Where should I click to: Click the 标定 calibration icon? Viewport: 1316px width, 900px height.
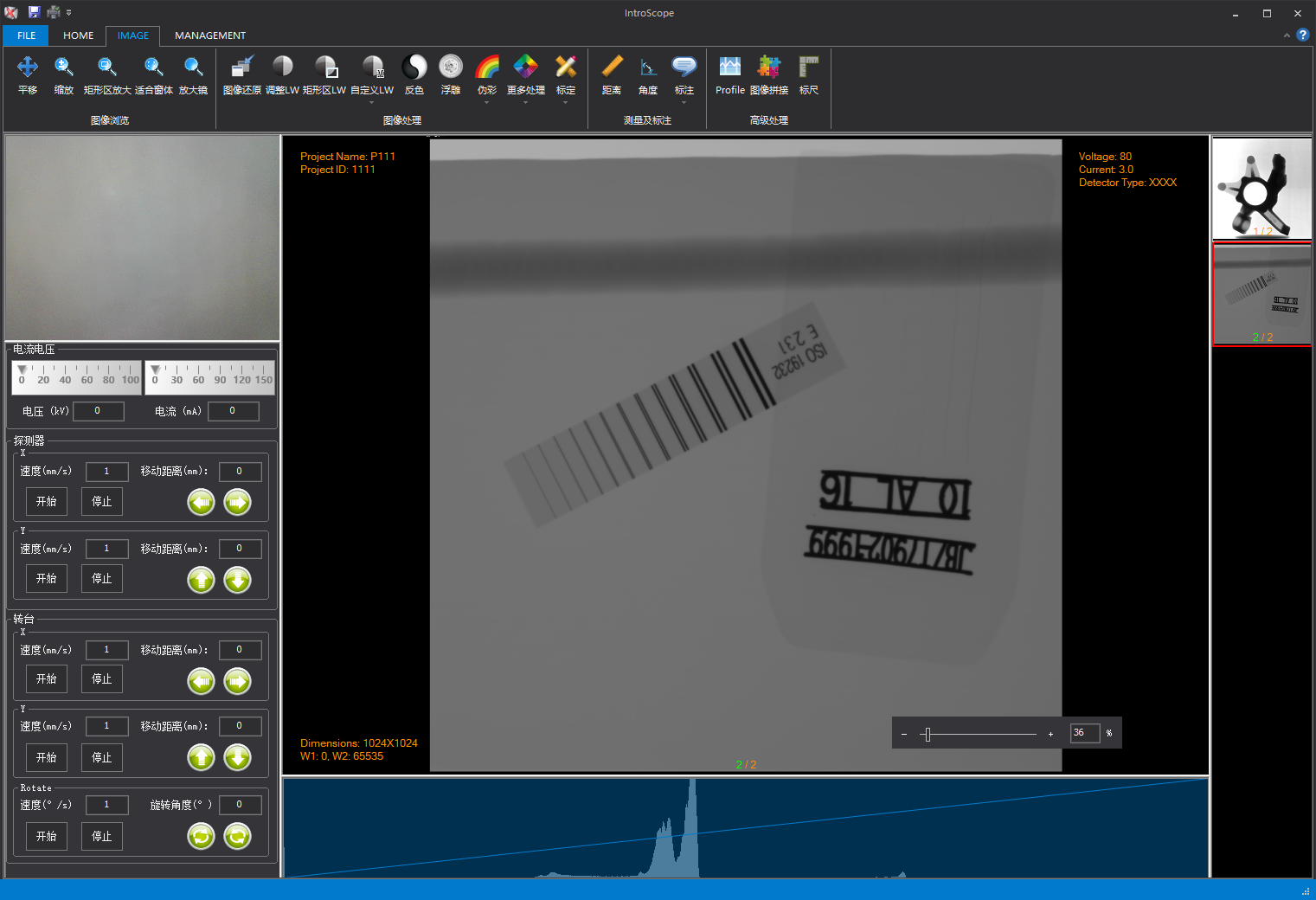566,75
